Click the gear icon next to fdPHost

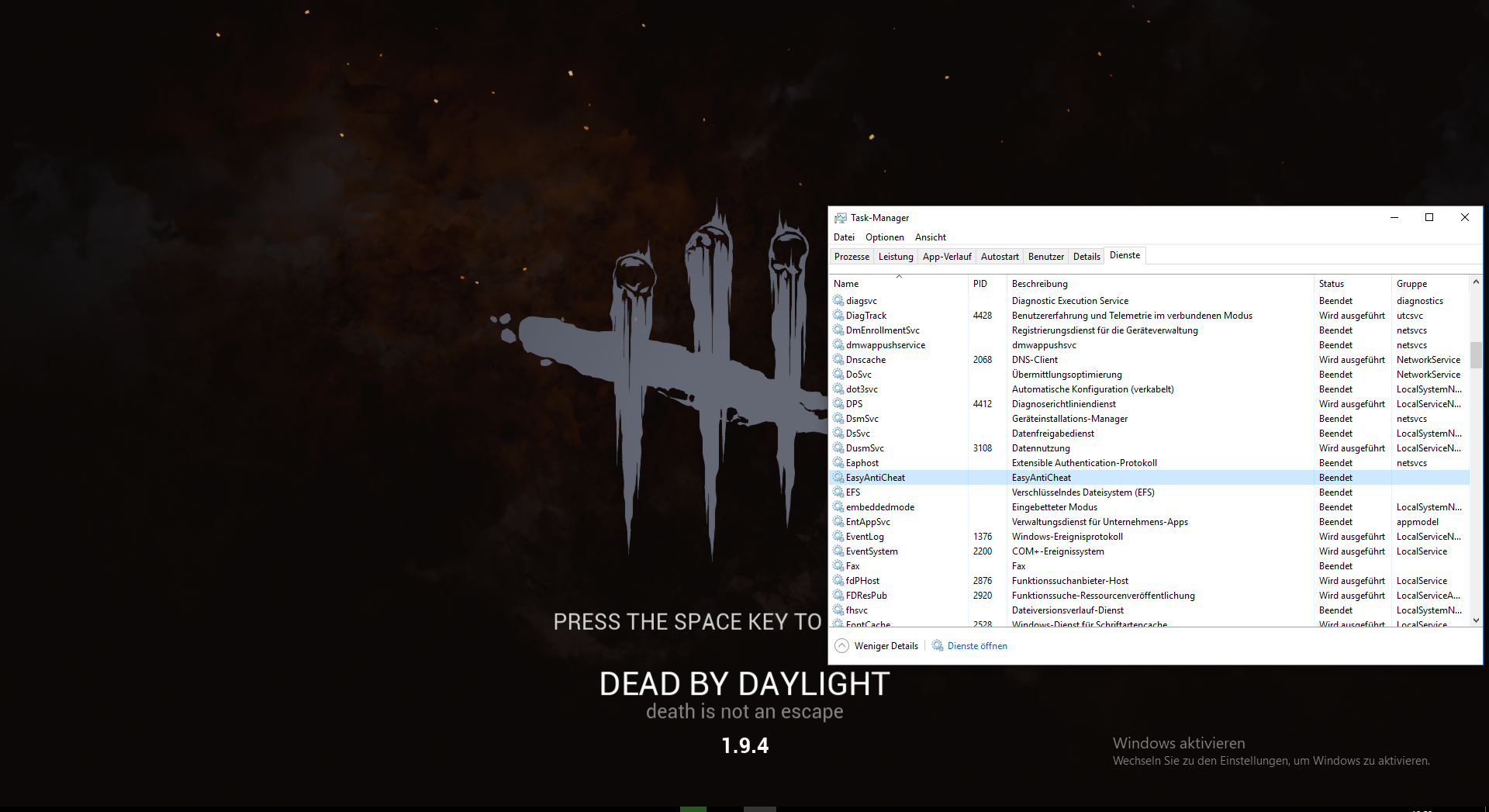click(838, 580)
